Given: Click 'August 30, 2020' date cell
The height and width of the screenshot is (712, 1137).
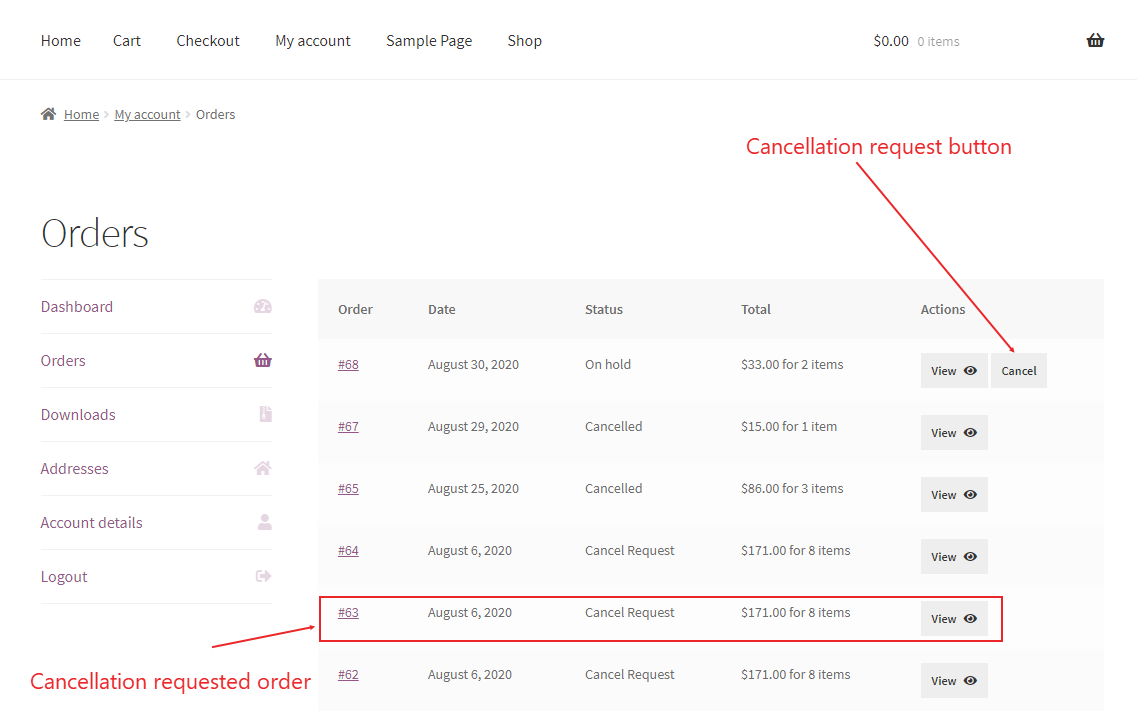Looking at the screenshot, I should coord(474,365).
